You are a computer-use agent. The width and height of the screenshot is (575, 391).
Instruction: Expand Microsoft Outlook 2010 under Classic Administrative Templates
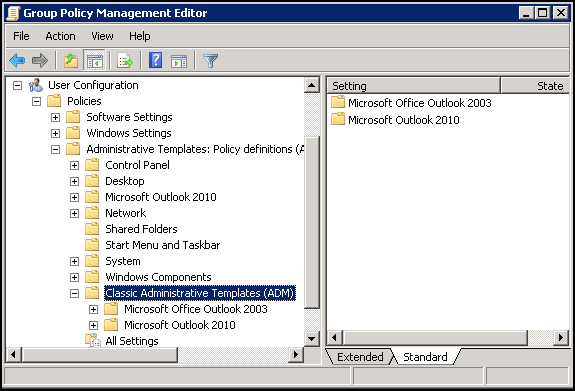[94, 325]
